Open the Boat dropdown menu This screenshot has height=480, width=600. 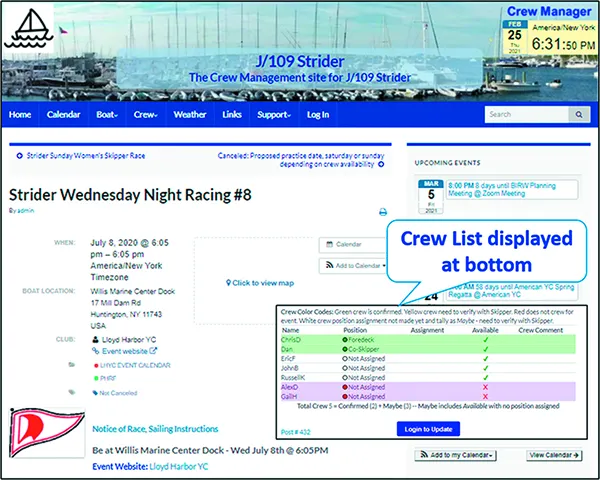pos(106,115)
